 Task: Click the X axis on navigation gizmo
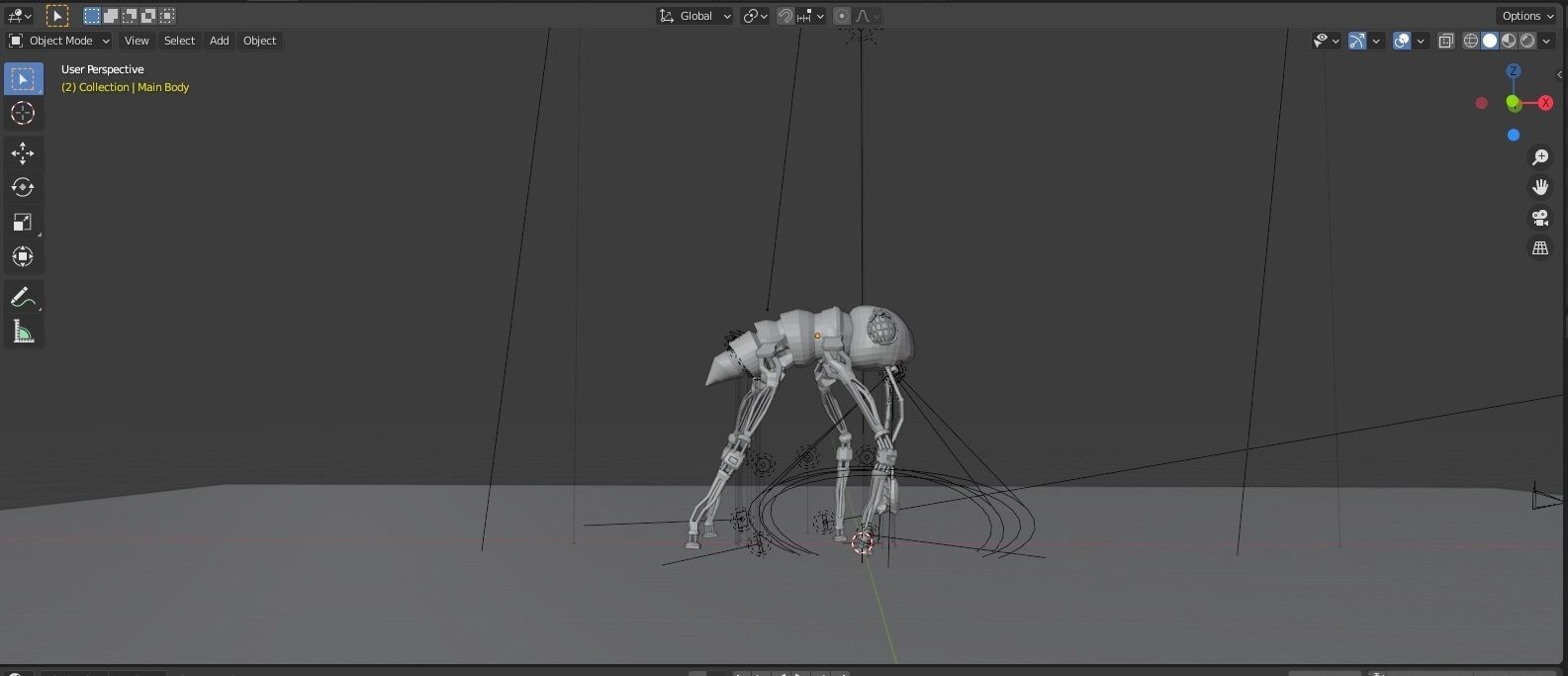[x=1545, y=103]
